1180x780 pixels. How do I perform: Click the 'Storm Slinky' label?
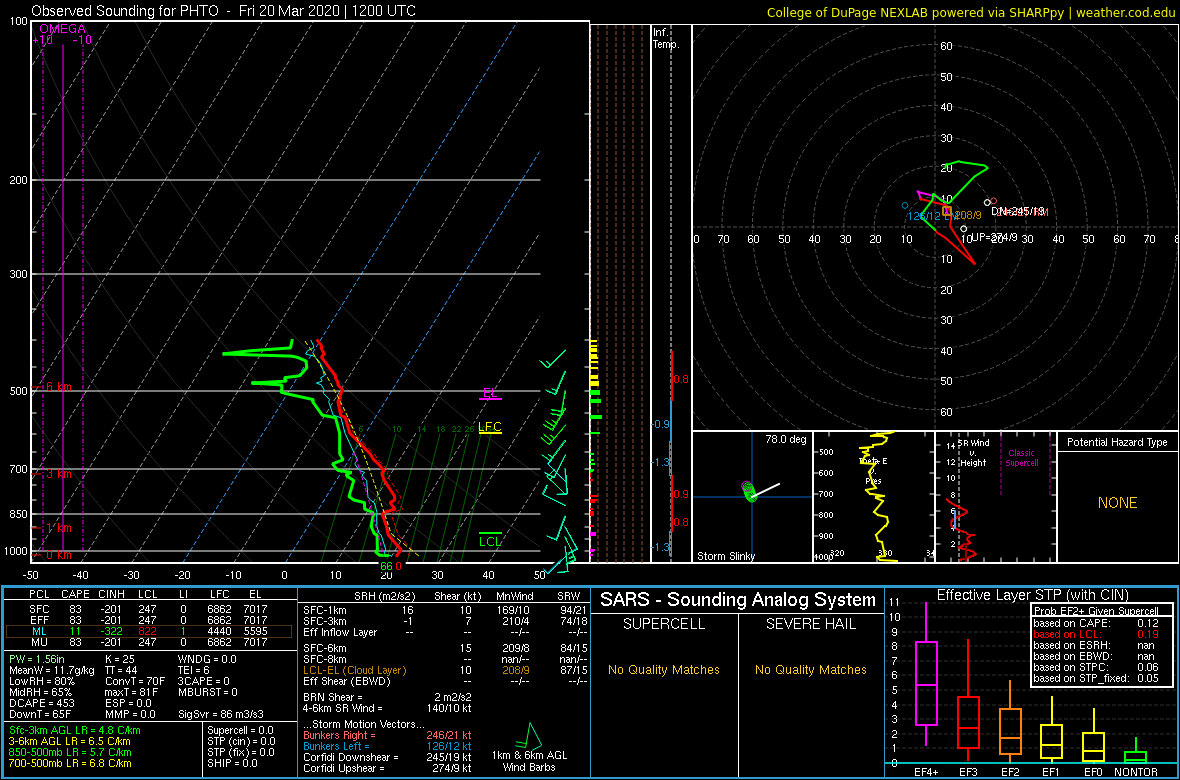(x=726, y=556)
